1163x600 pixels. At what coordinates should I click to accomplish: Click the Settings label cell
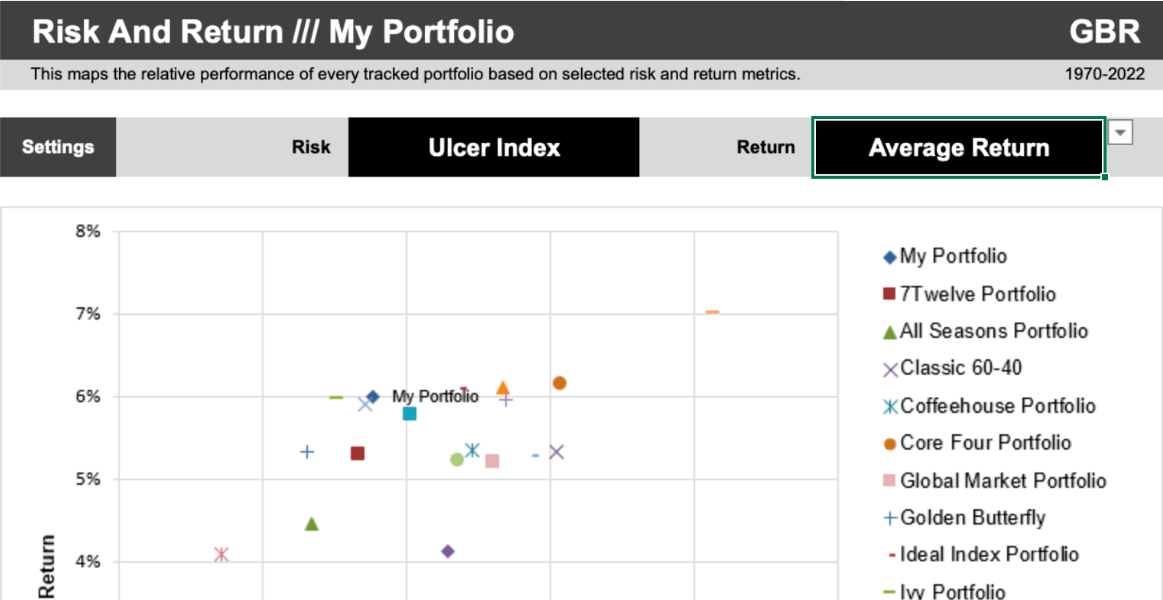click(x=58, y=148)
